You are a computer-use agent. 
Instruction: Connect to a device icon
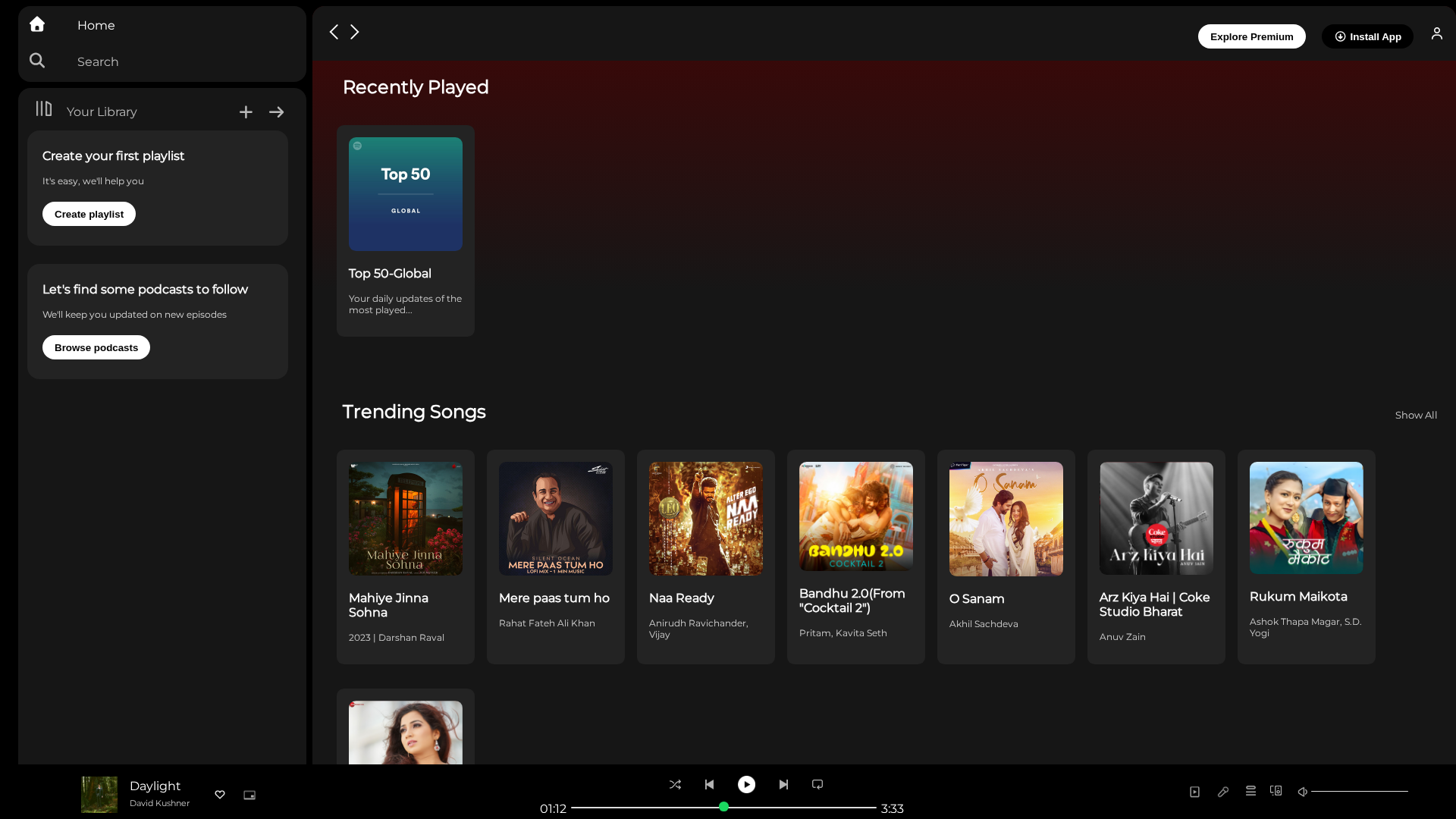pyautogui.click(x=1276, y=791)
